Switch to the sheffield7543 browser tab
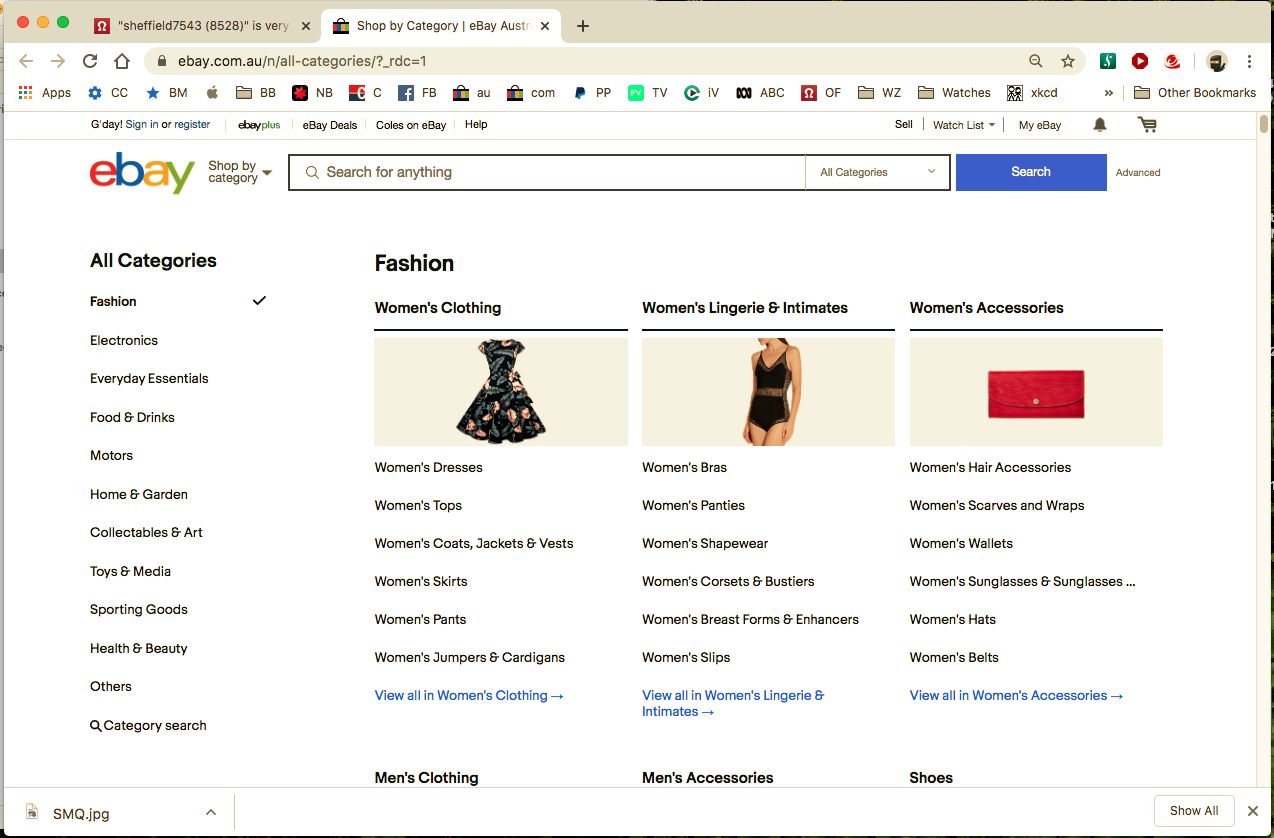This screenshot has height=838, width=1274. click(203, 26)
